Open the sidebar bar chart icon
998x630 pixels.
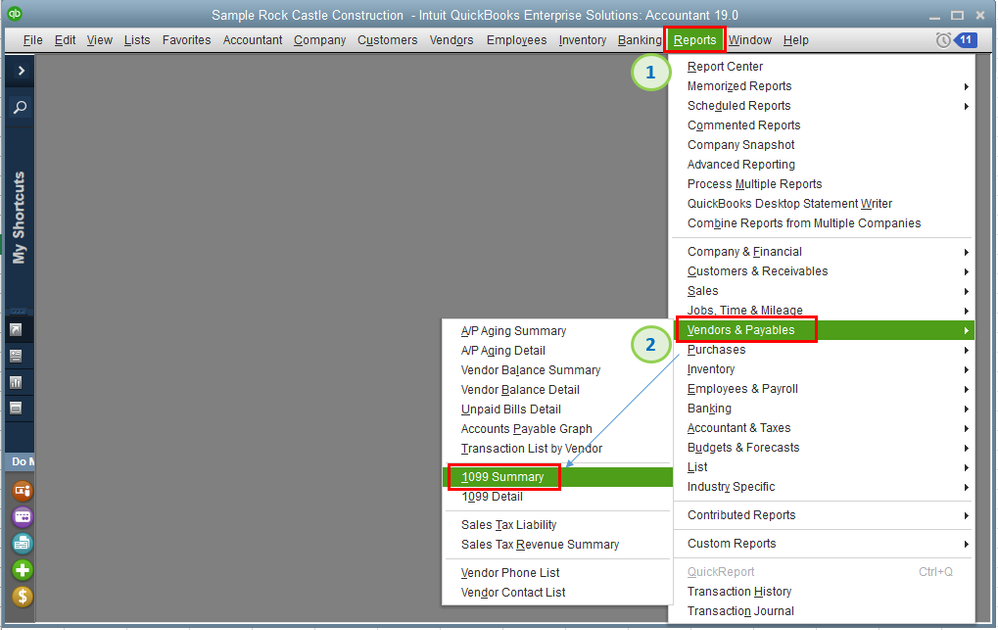[16, 382]
